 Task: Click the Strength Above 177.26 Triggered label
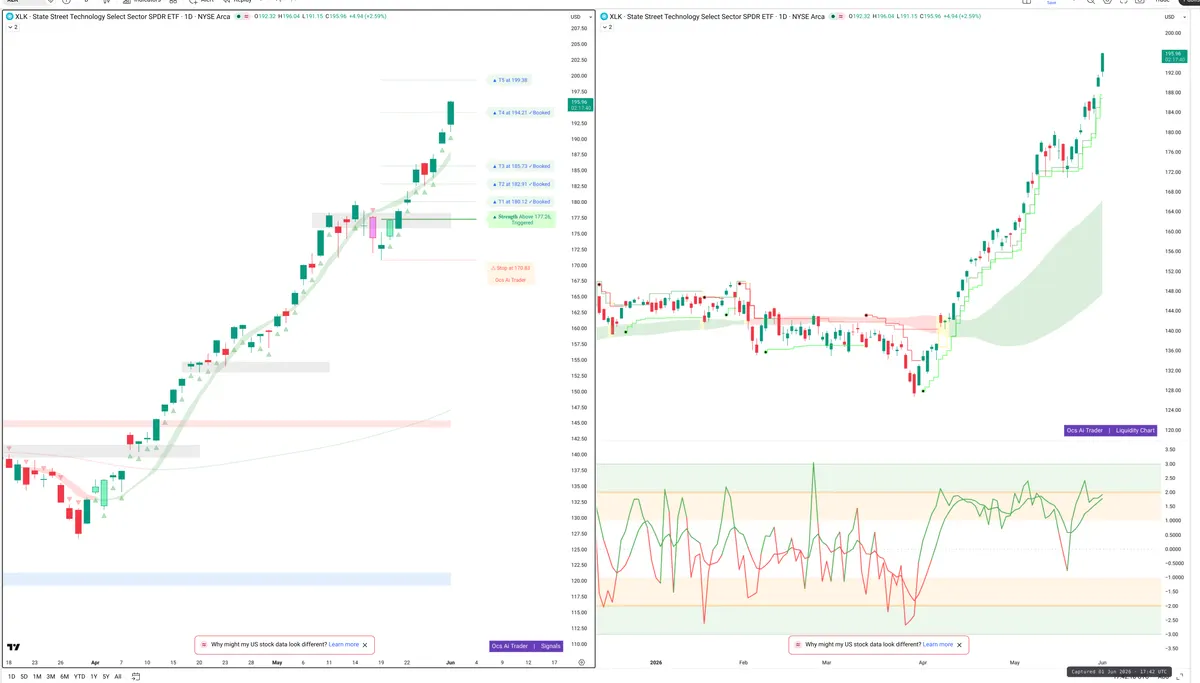pos(521,220)
